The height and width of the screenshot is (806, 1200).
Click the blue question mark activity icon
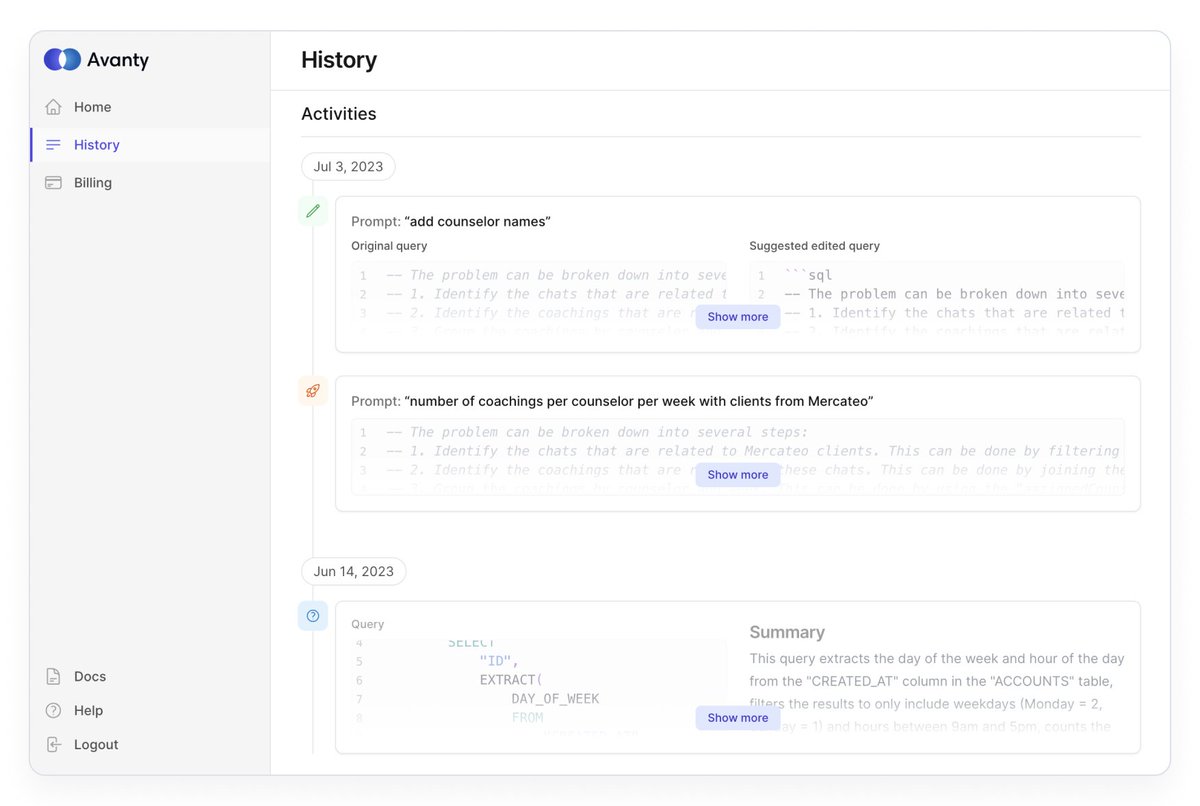313,616
